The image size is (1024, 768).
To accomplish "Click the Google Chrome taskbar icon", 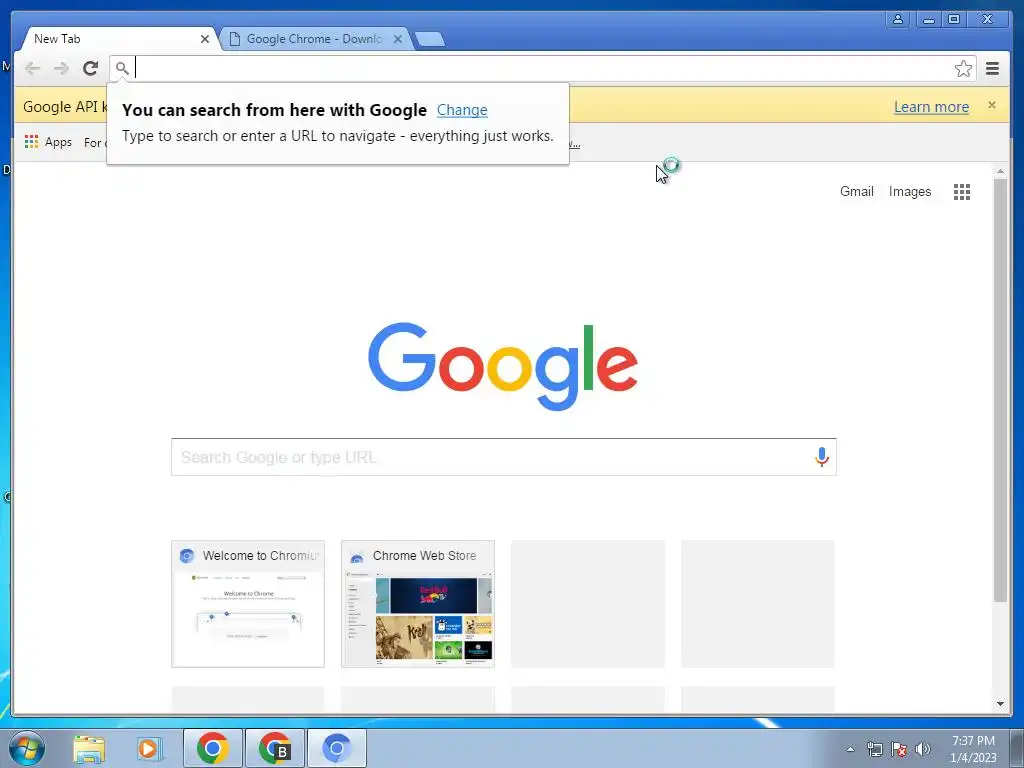I will (212, 748).
